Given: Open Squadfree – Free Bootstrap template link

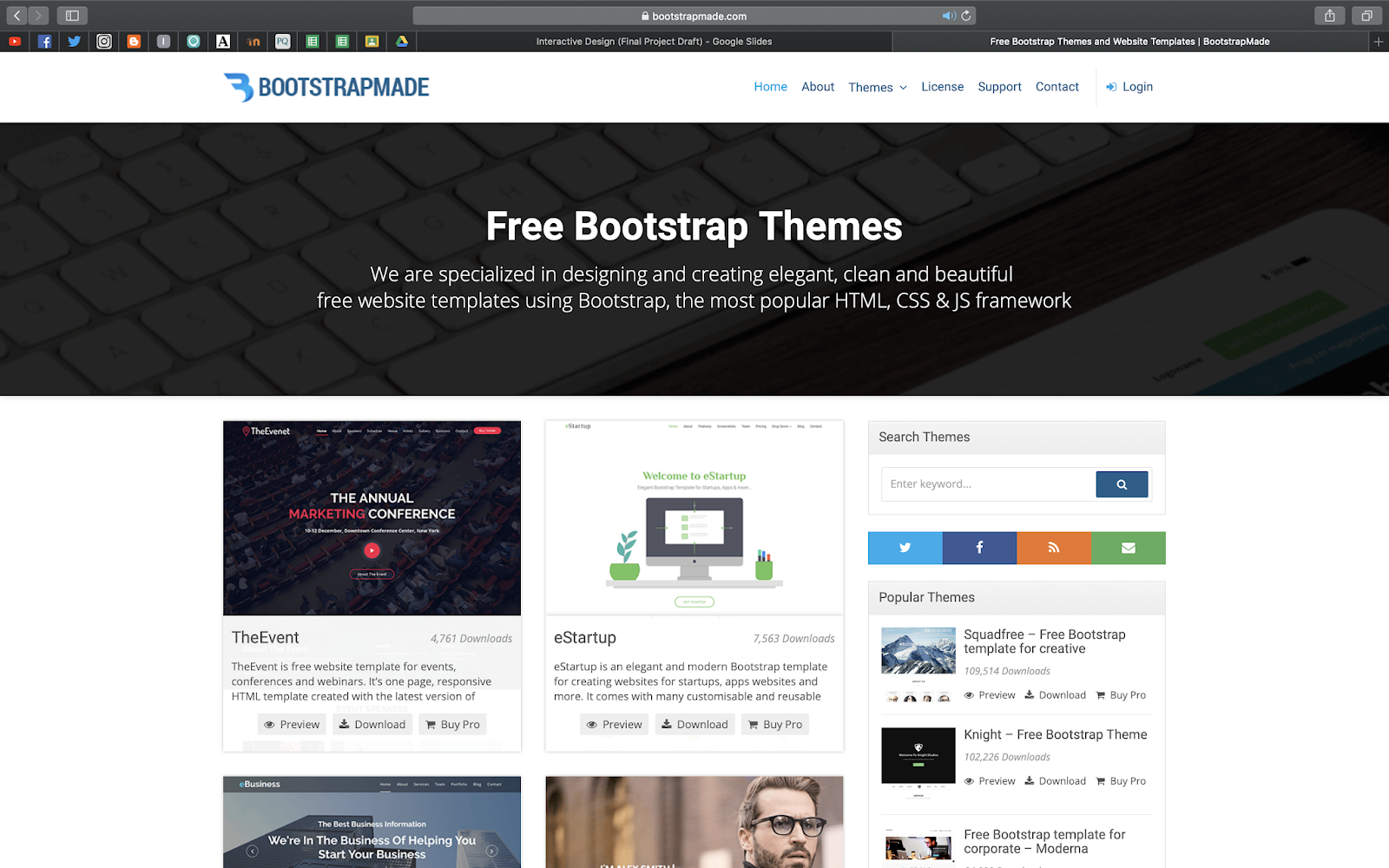Looking at the screenshot, I should point(1044,641).
